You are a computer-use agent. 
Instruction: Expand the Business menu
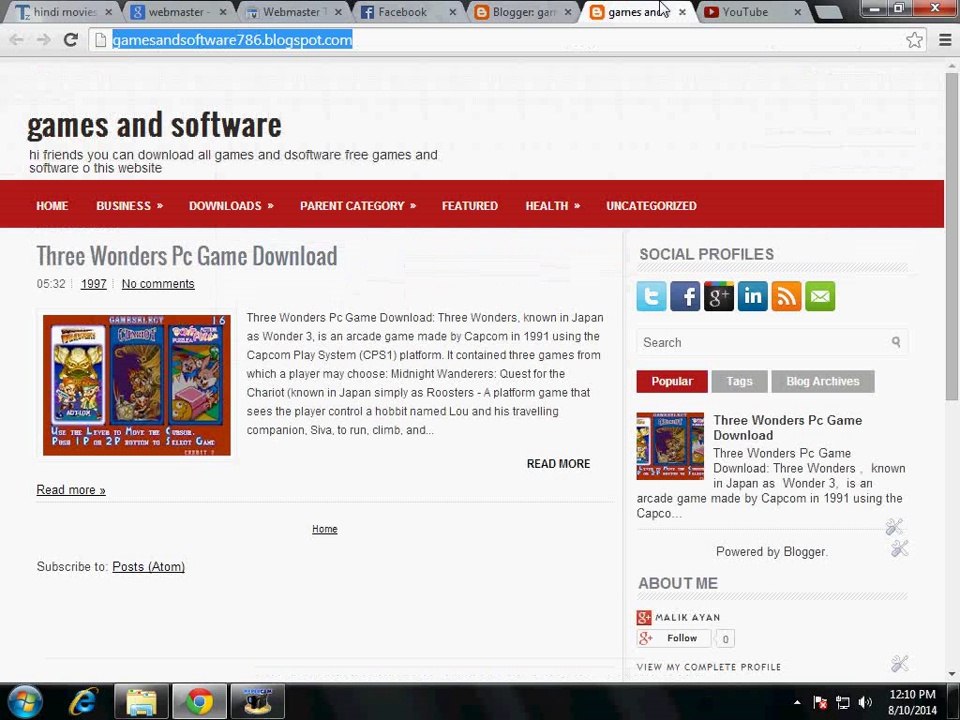[129, 206]
